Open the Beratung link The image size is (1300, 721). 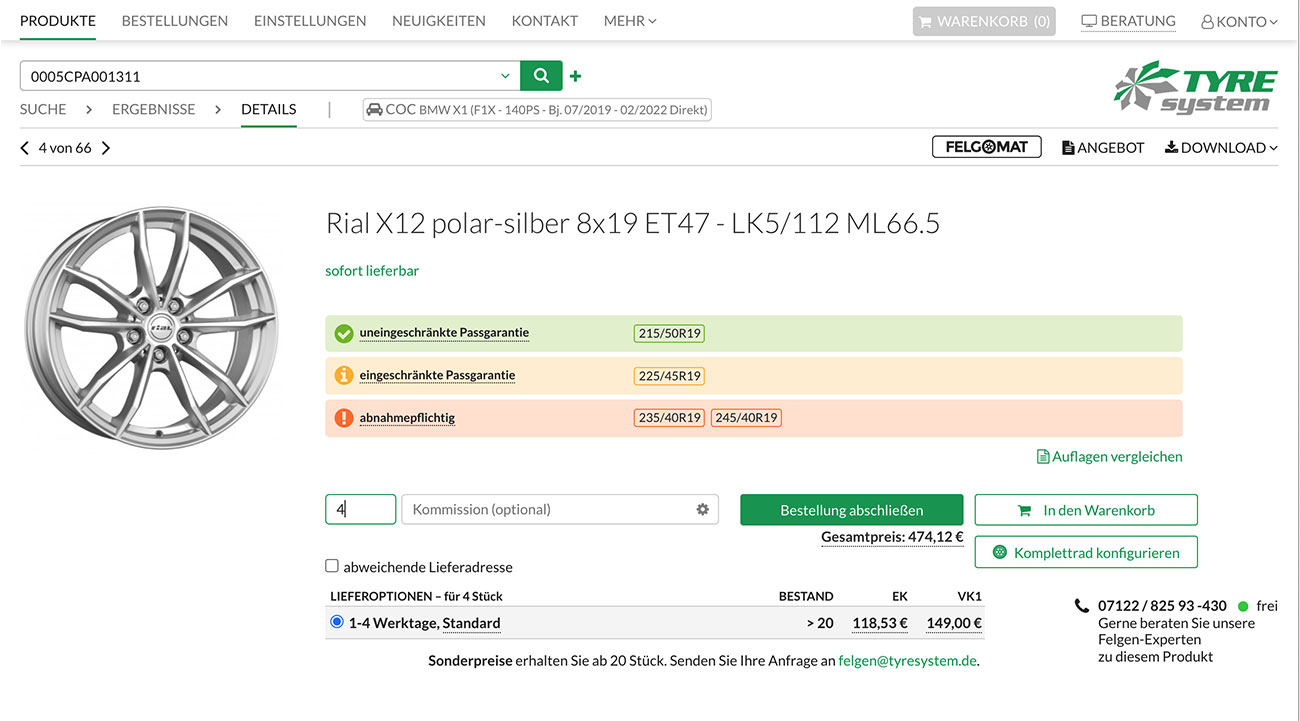pyautogui.click(x=1128, y=21)
